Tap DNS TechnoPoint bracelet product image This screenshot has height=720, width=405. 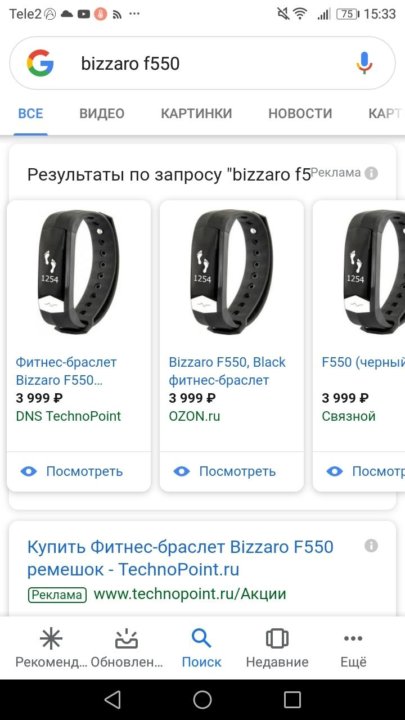pyautogui.click(x=79, y=271)
